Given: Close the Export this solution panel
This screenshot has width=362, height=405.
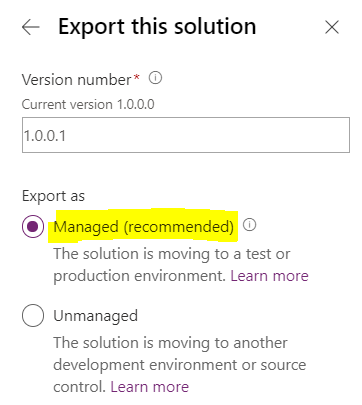Looking at the screenshot, I should tap(332, 27).
